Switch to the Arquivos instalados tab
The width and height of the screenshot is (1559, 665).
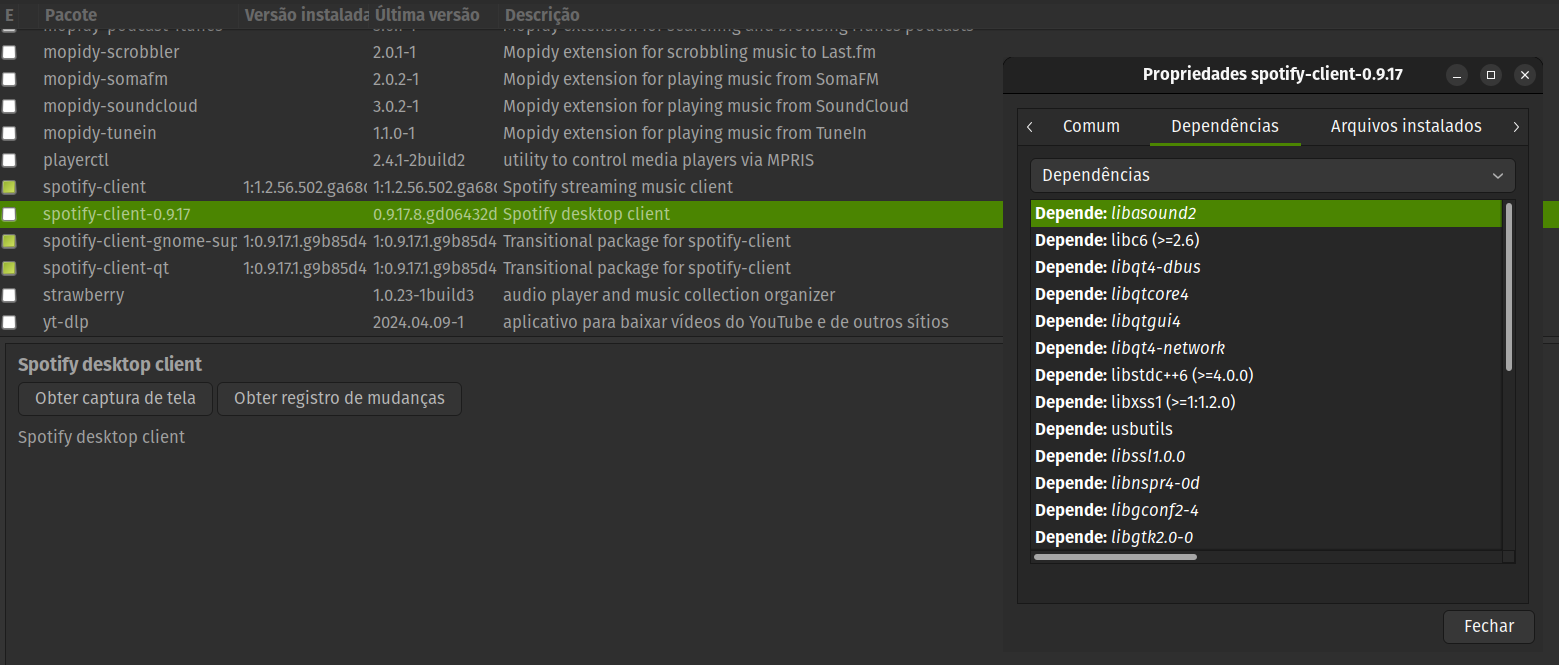click(1406, 127)
